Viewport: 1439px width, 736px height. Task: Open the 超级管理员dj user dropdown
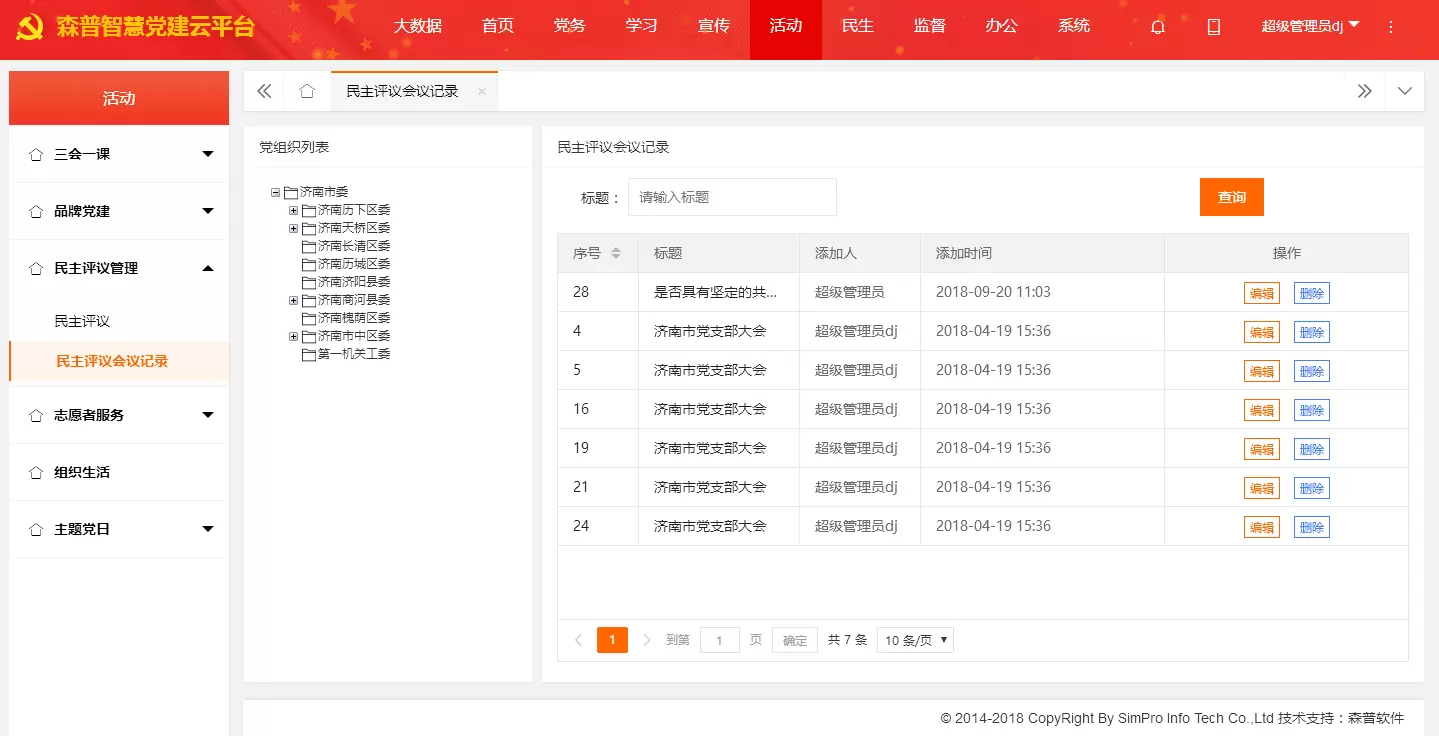coord(1310,27)
